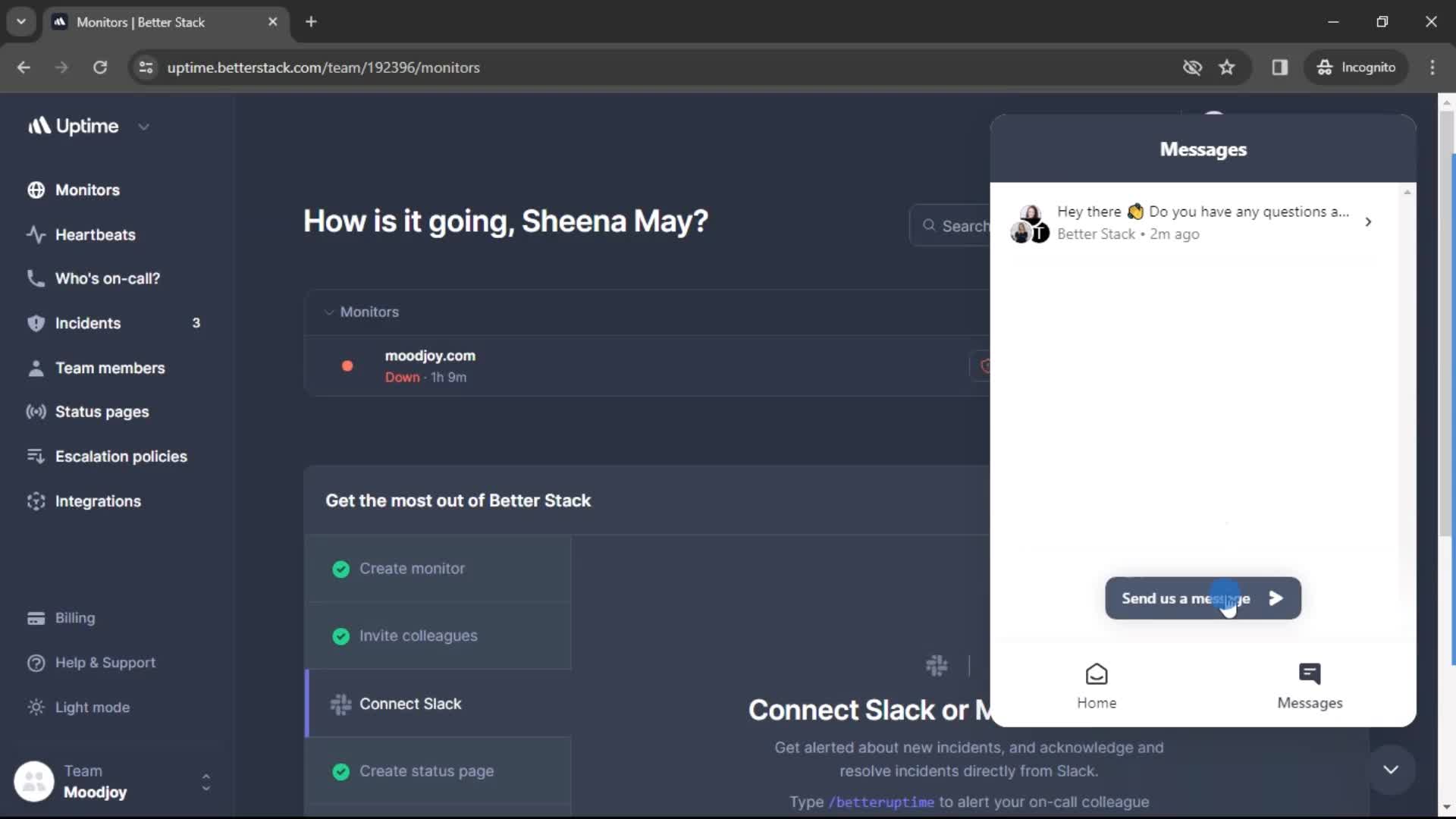
Task: Select the Create monitor step
Action: point(438,569)
